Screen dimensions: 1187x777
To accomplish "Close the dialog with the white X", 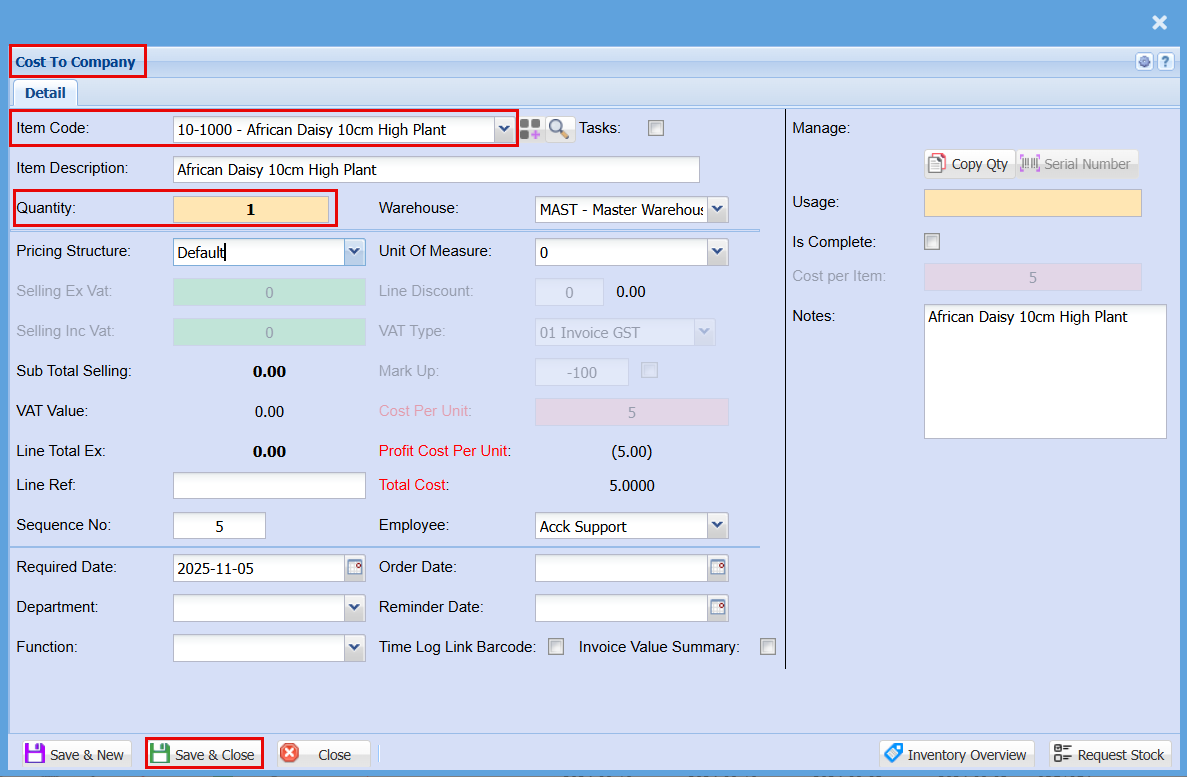I will tap(1160, 23).
